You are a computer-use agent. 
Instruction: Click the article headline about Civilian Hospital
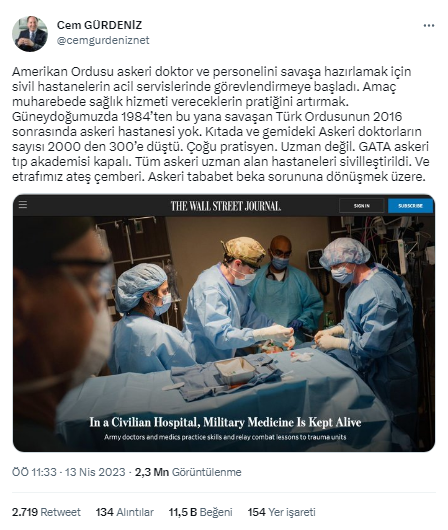click(225, 422)
